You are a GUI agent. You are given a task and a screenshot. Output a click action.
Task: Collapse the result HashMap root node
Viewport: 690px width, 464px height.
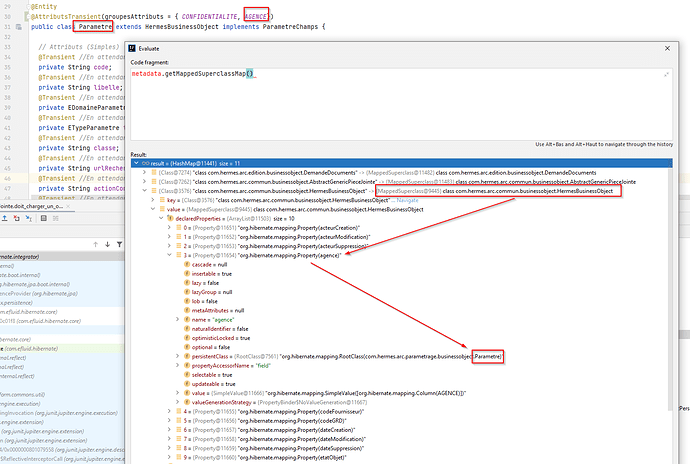(x=136, y=163)
